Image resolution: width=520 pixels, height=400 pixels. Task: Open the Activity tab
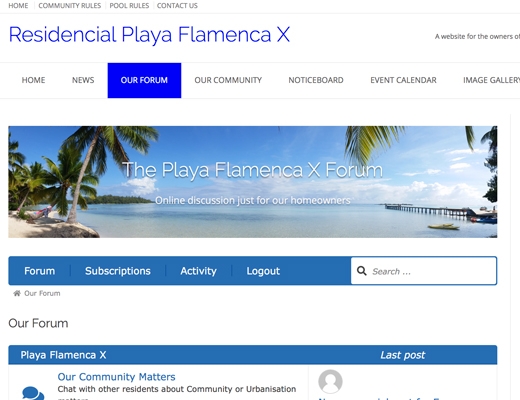coord(198,271)
